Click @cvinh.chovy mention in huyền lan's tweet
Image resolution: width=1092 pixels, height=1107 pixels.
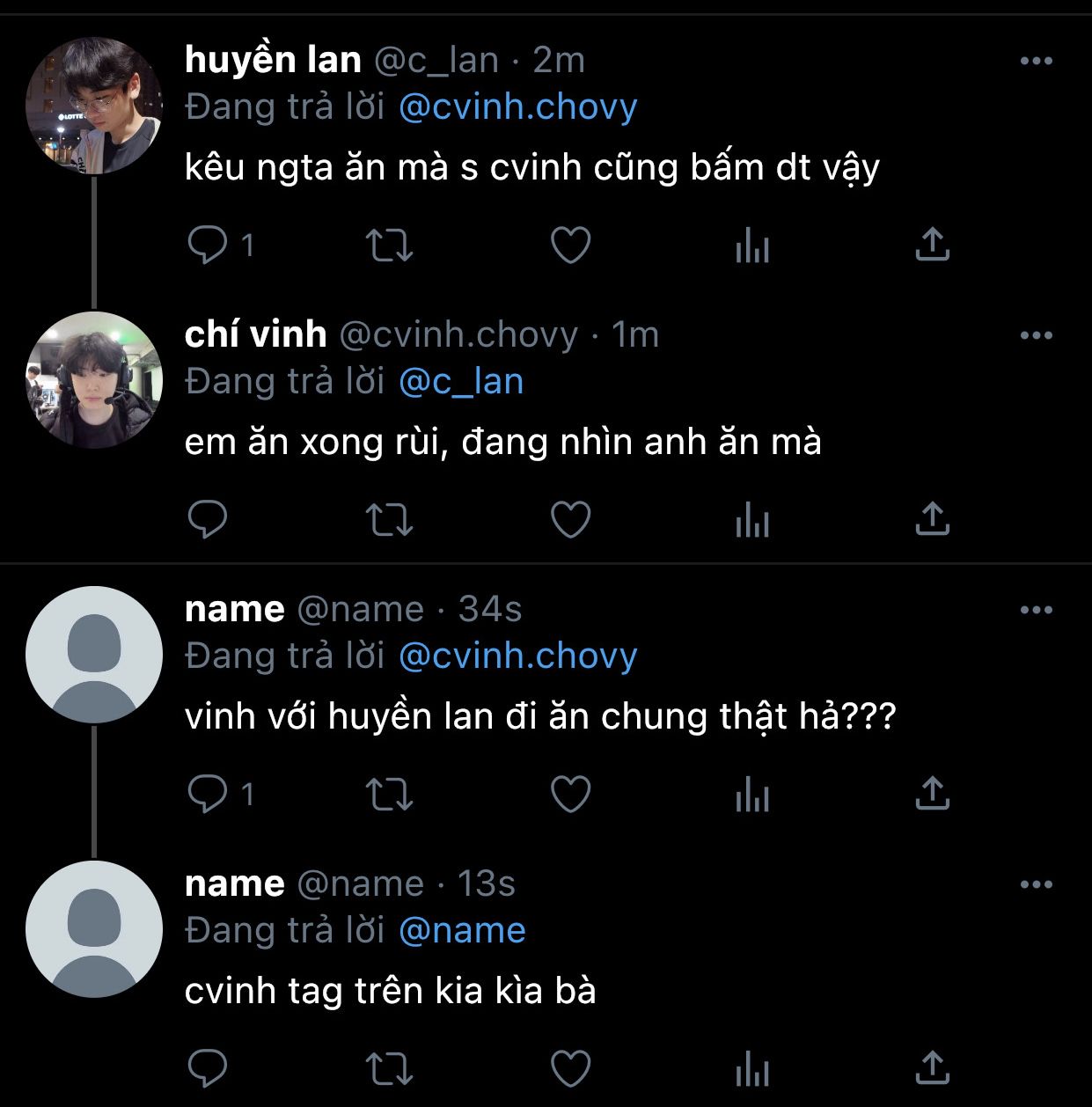click(517, 107)
